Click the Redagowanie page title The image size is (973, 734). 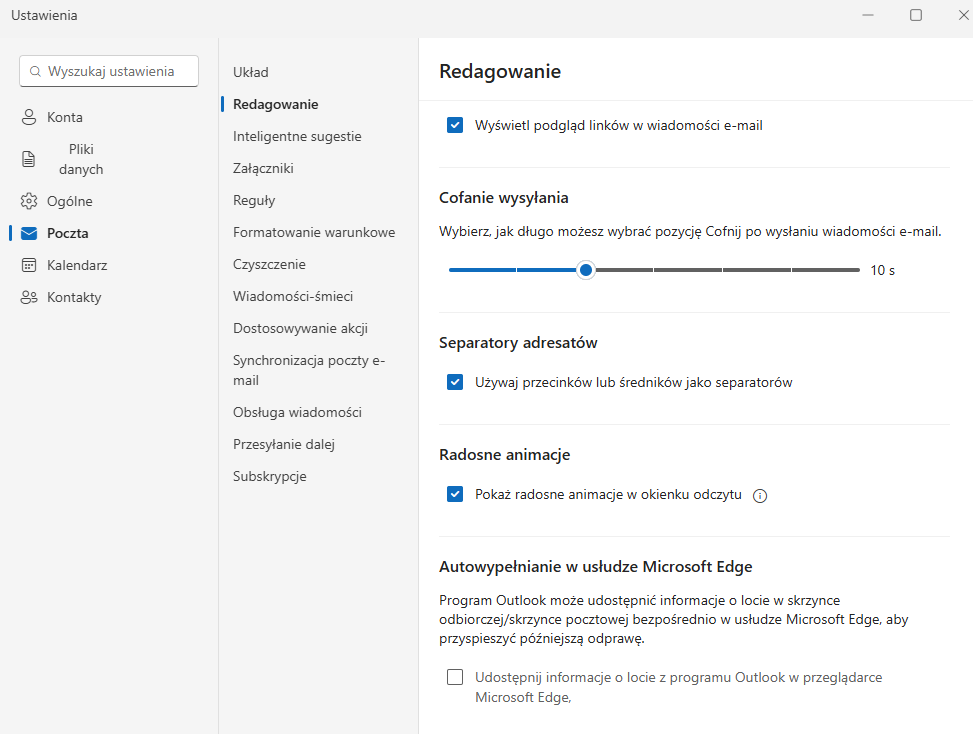(x=500, y=71)
